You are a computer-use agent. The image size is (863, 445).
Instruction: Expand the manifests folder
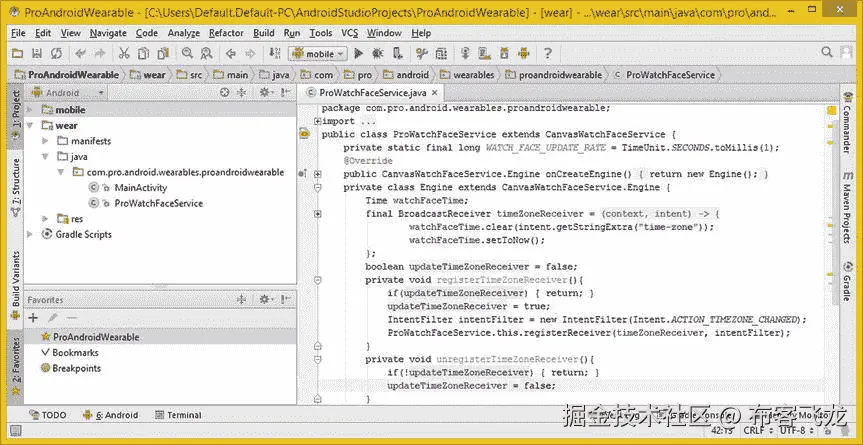[45, 141]
